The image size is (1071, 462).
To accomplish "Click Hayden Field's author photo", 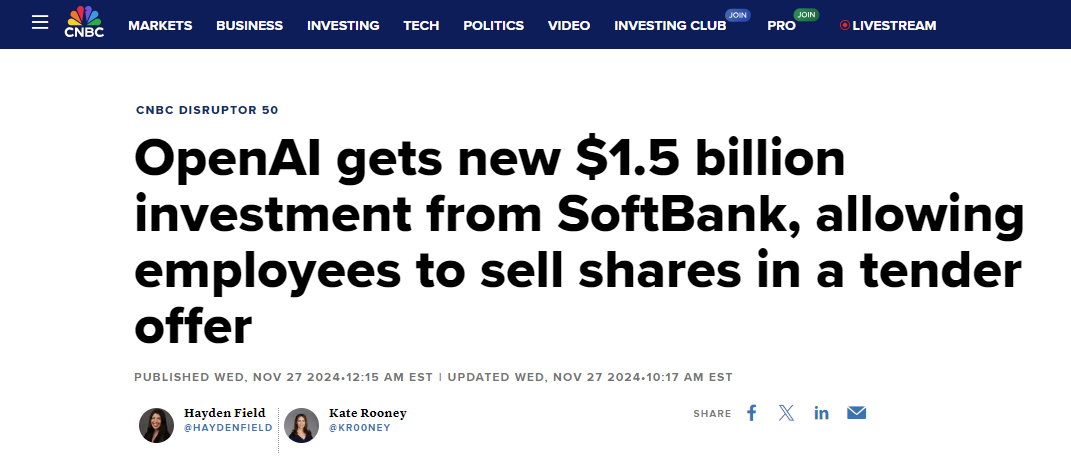I will tap(156, 425).
